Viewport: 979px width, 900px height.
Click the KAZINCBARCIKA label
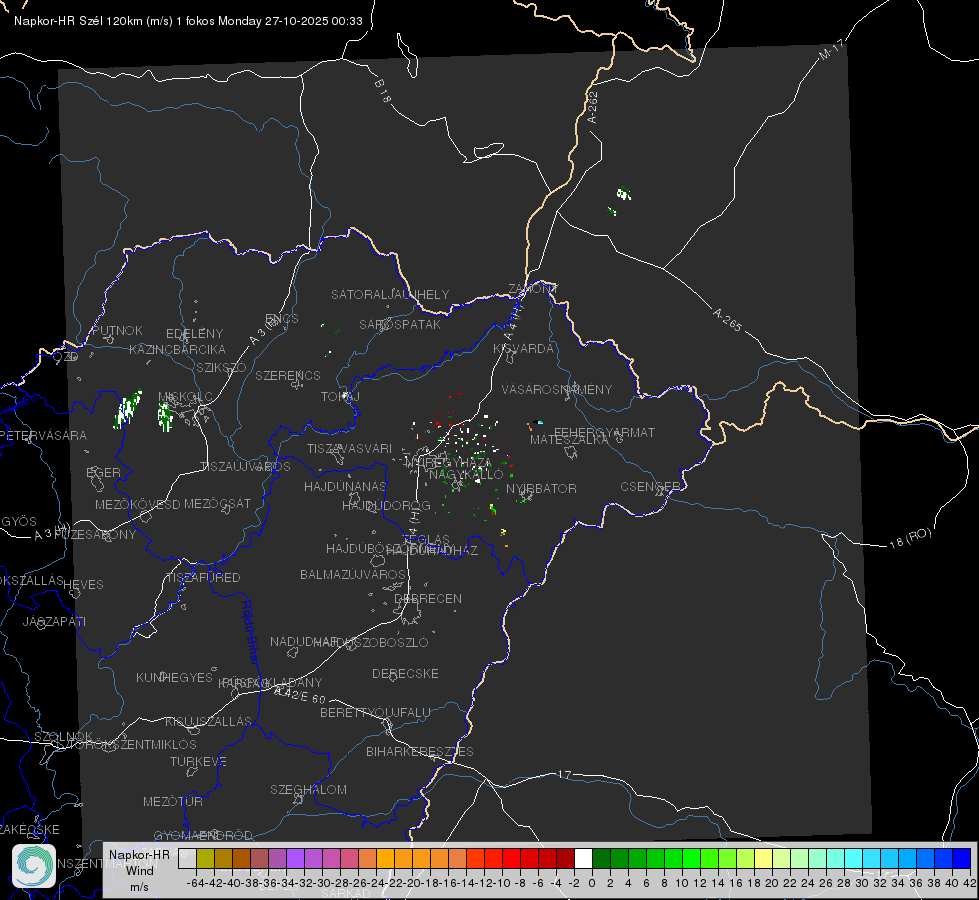pyautogui.click(x=177, y=349)
